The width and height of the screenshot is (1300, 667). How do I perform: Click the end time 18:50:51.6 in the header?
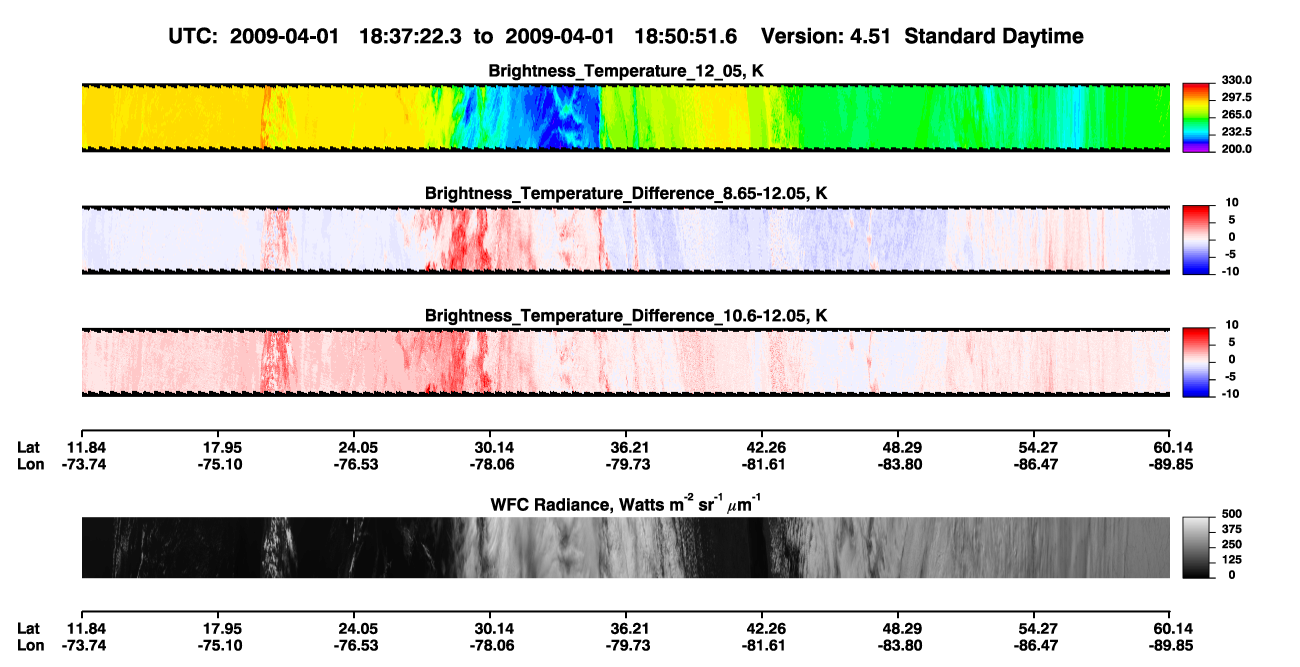point(687,36)
